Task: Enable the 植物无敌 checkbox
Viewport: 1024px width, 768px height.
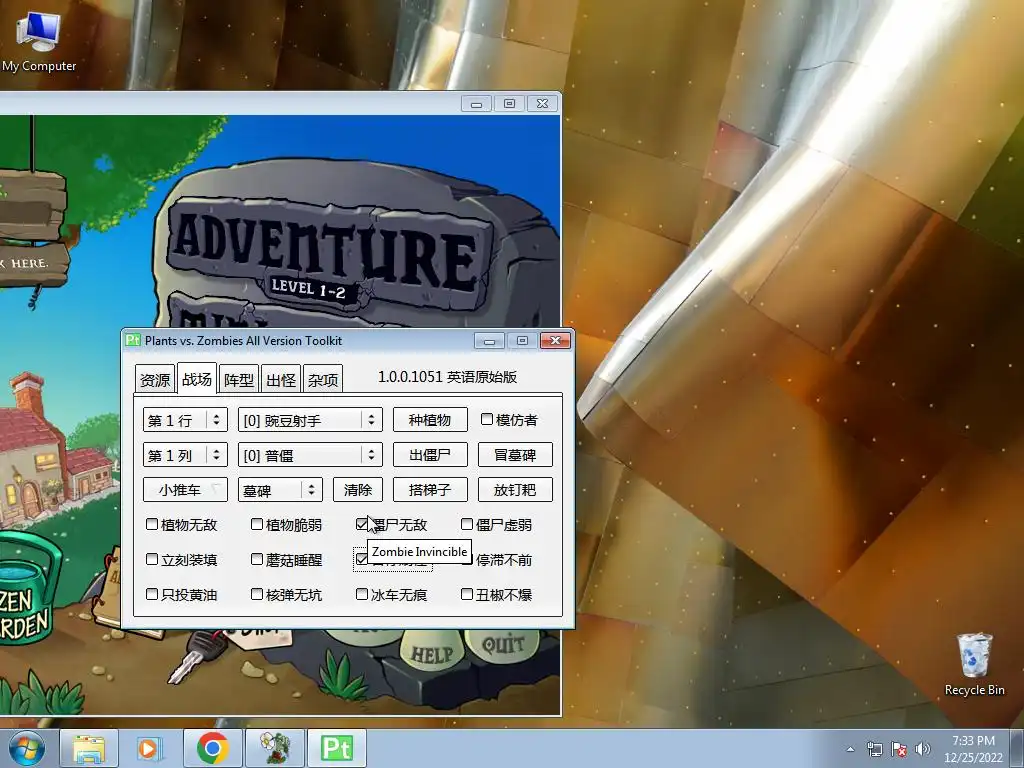Action: point(152,524)
